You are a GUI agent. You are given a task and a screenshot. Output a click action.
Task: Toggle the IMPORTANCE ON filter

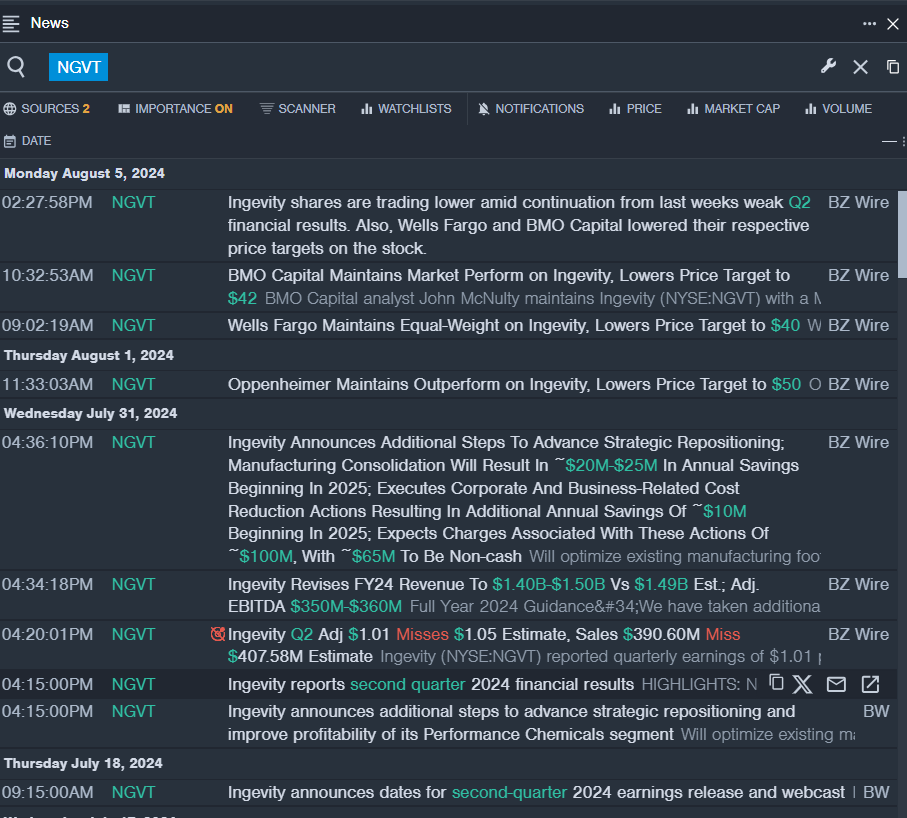point(175,109)
